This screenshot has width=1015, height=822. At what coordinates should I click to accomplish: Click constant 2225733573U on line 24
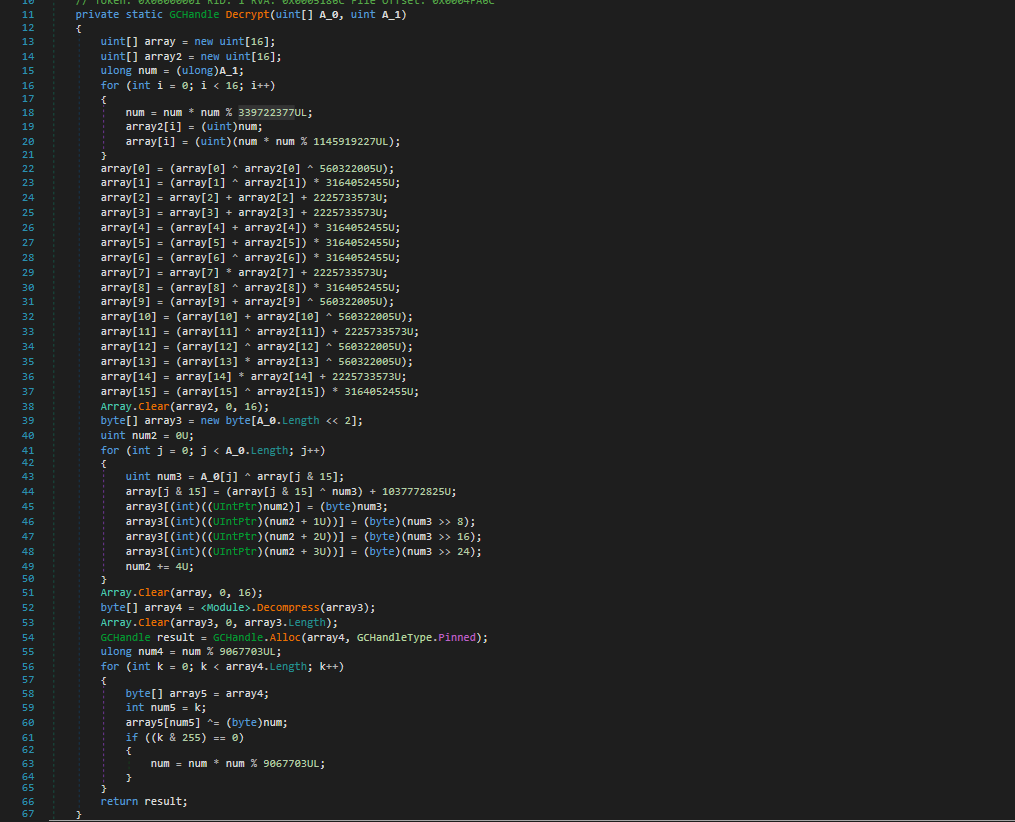(350, 197)
